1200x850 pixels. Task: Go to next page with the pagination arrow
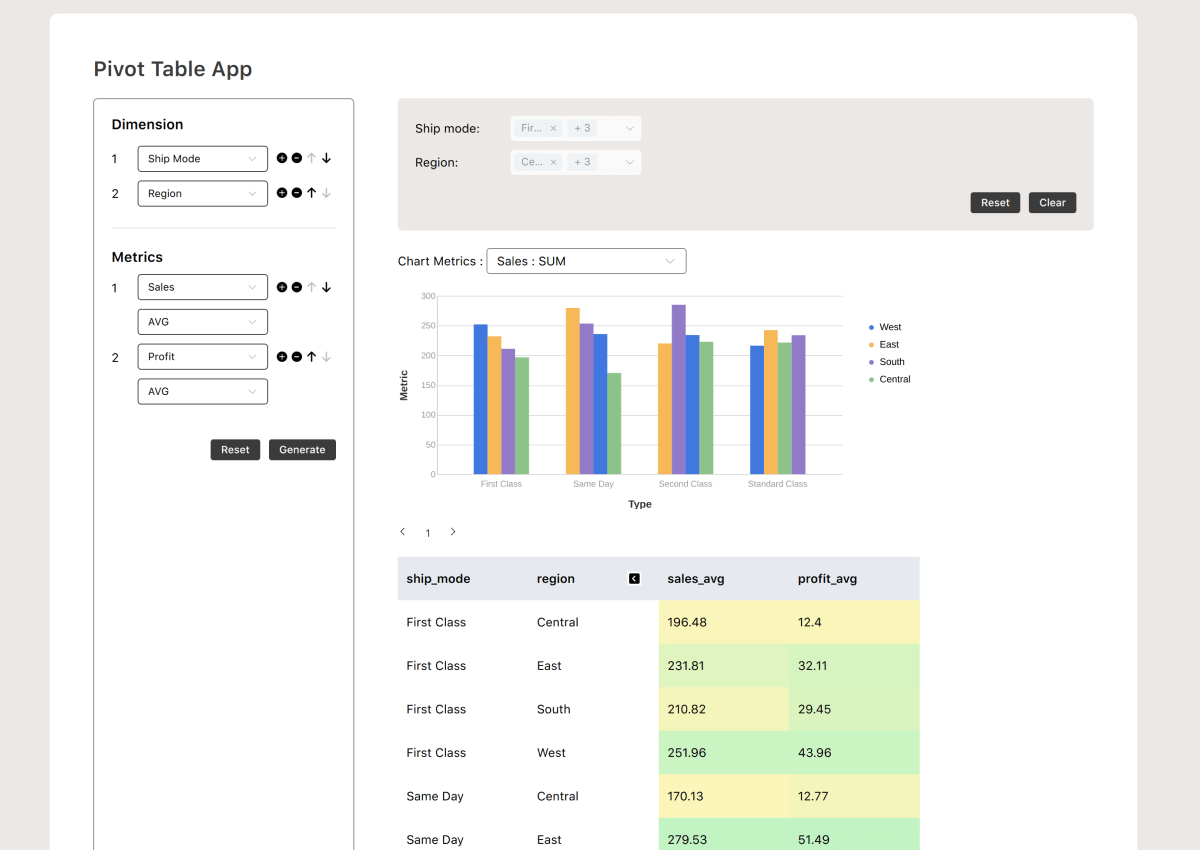pyautogui.click(x=453, y=532)
